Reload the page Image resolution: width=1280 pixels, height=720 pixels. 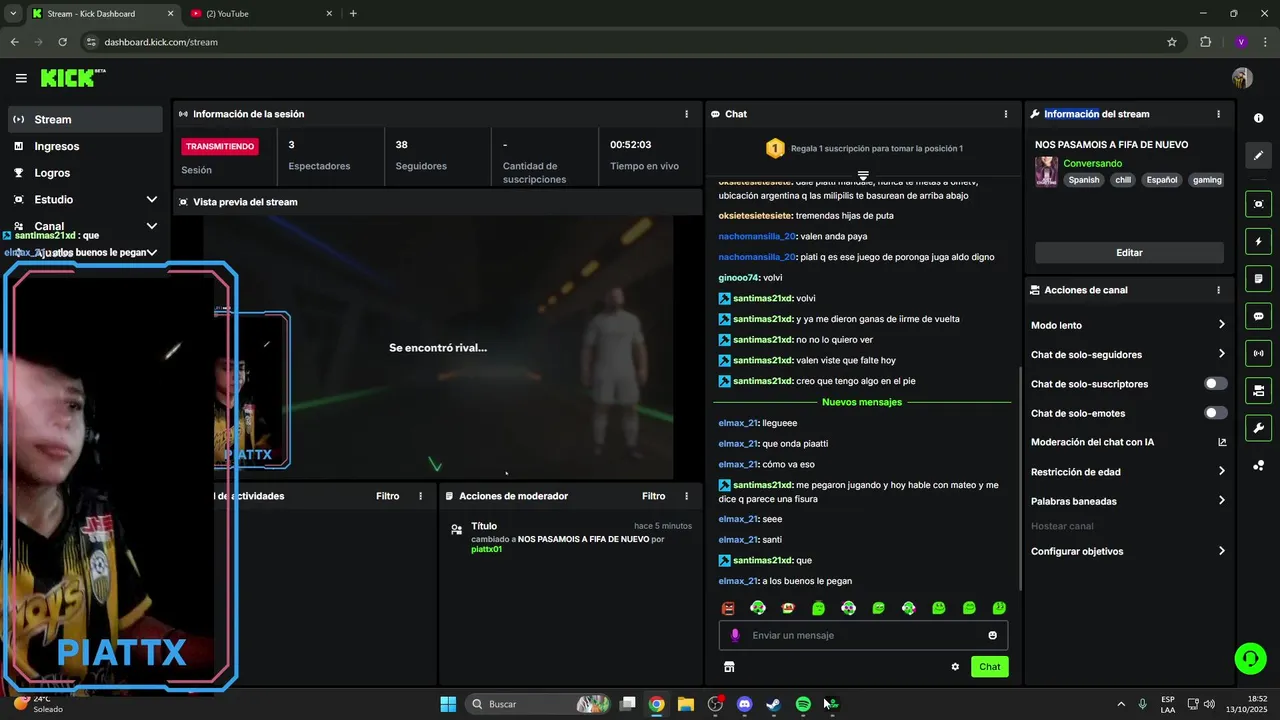pyautogui.click(x=62, y=42)
